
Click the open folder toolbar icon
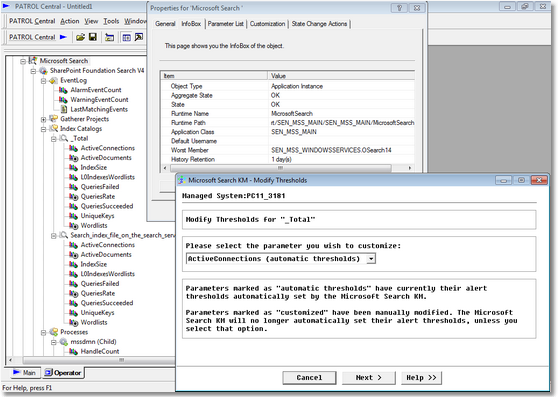tap(80, 37)
